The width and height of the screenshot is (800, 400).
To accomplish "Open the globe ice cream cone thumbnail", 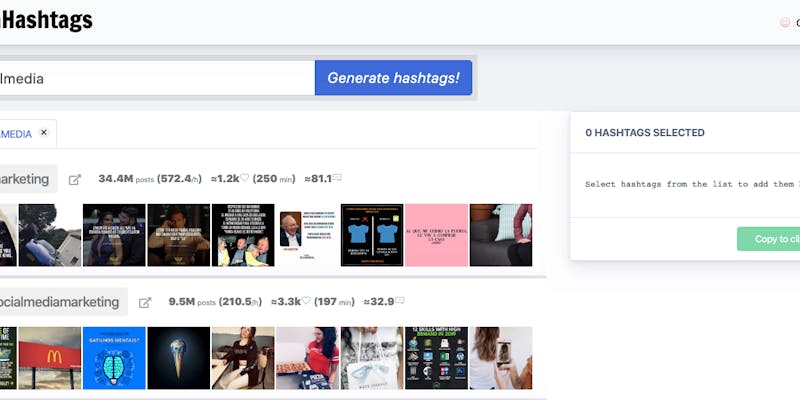I will 179,358.
